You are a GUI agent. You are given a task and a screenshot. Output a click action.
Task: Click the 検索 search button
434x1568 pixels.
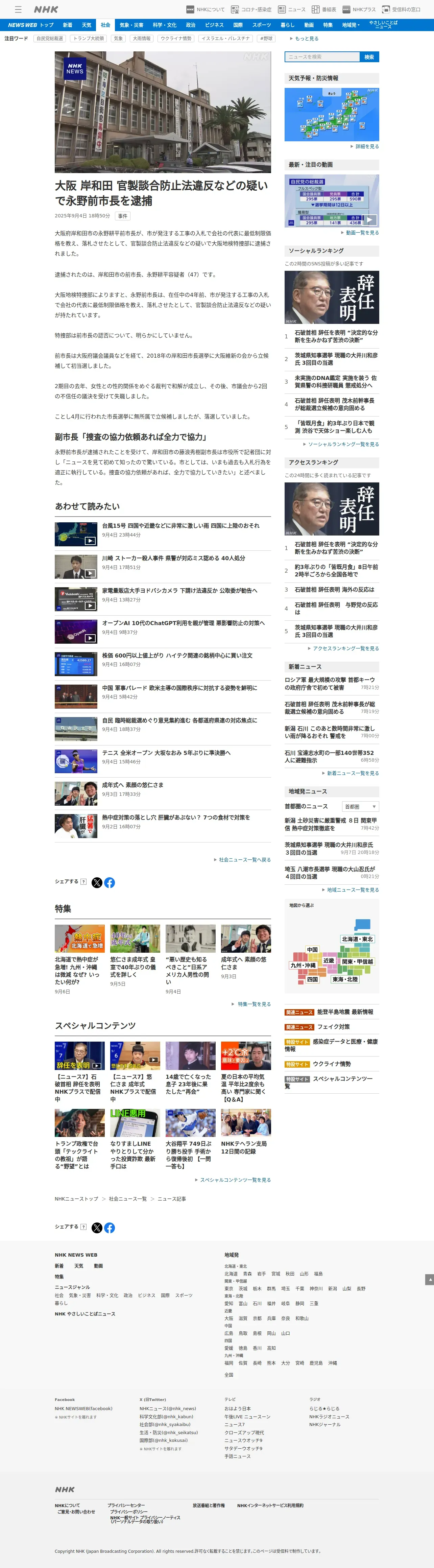369,56
